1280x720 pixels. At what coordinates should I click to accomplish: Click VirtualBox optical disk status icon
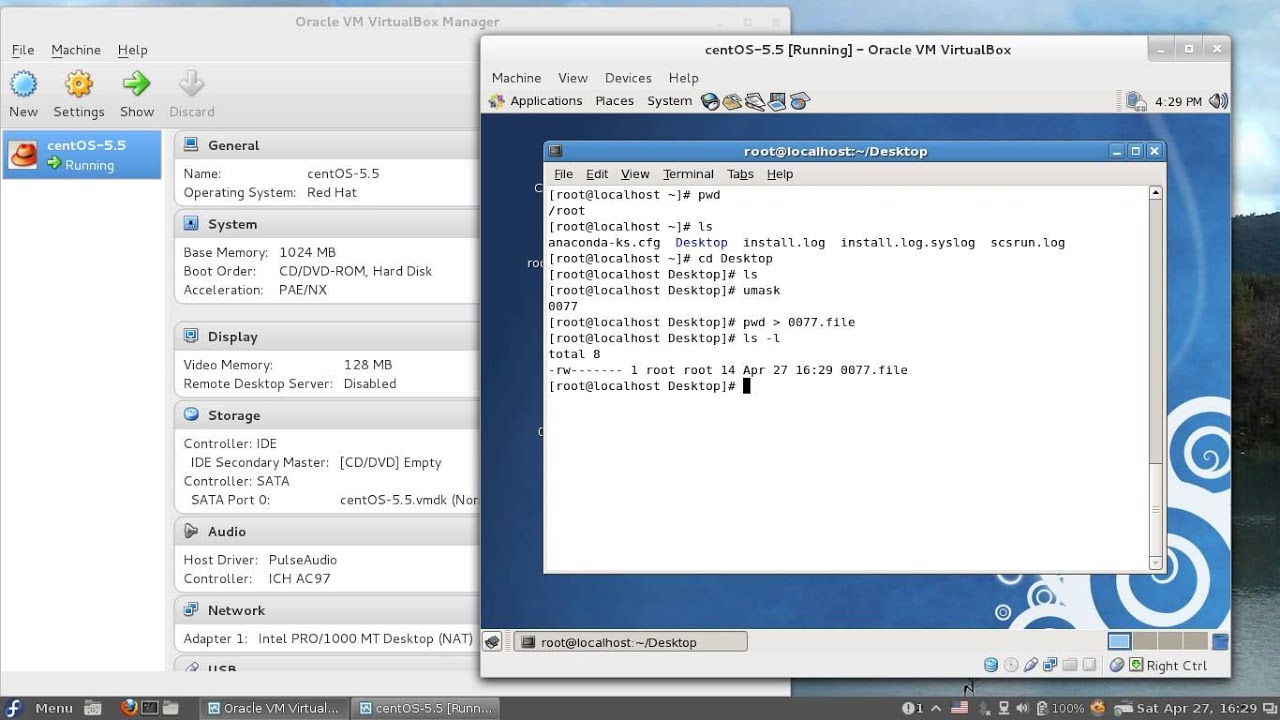coord(1011,665)
